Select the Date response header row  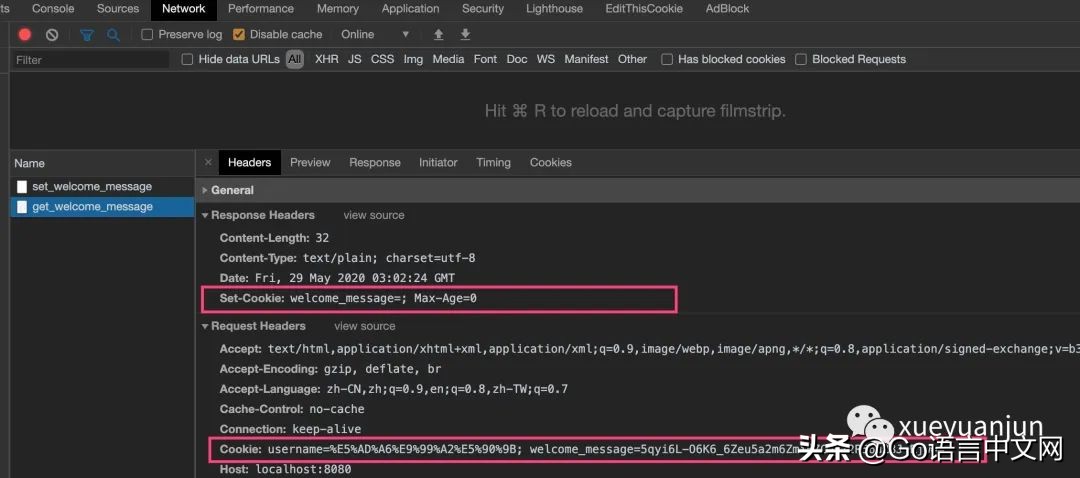(x=337, y=278)
